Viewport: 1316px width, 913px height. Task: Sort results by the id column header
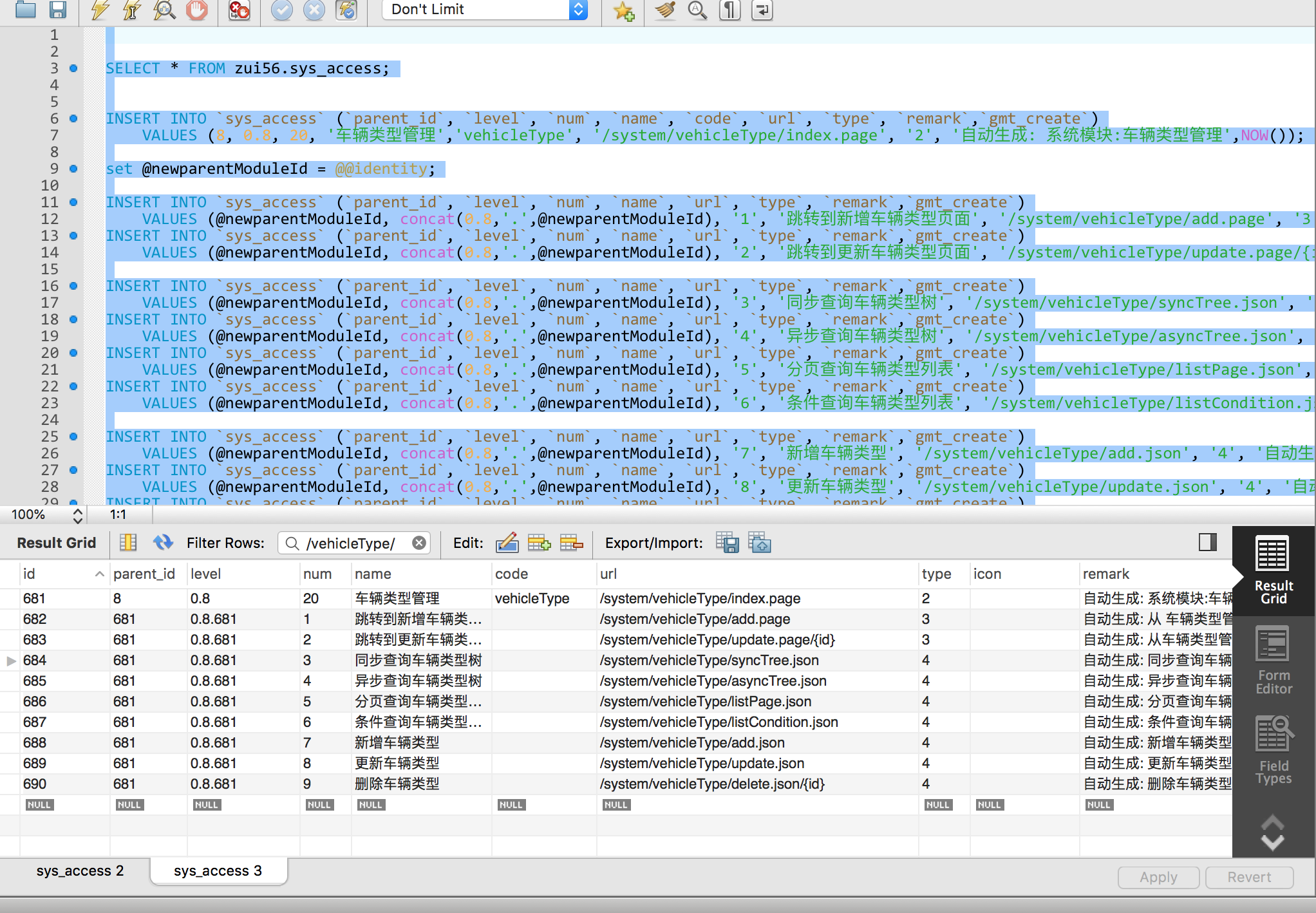tap(63, 574)
